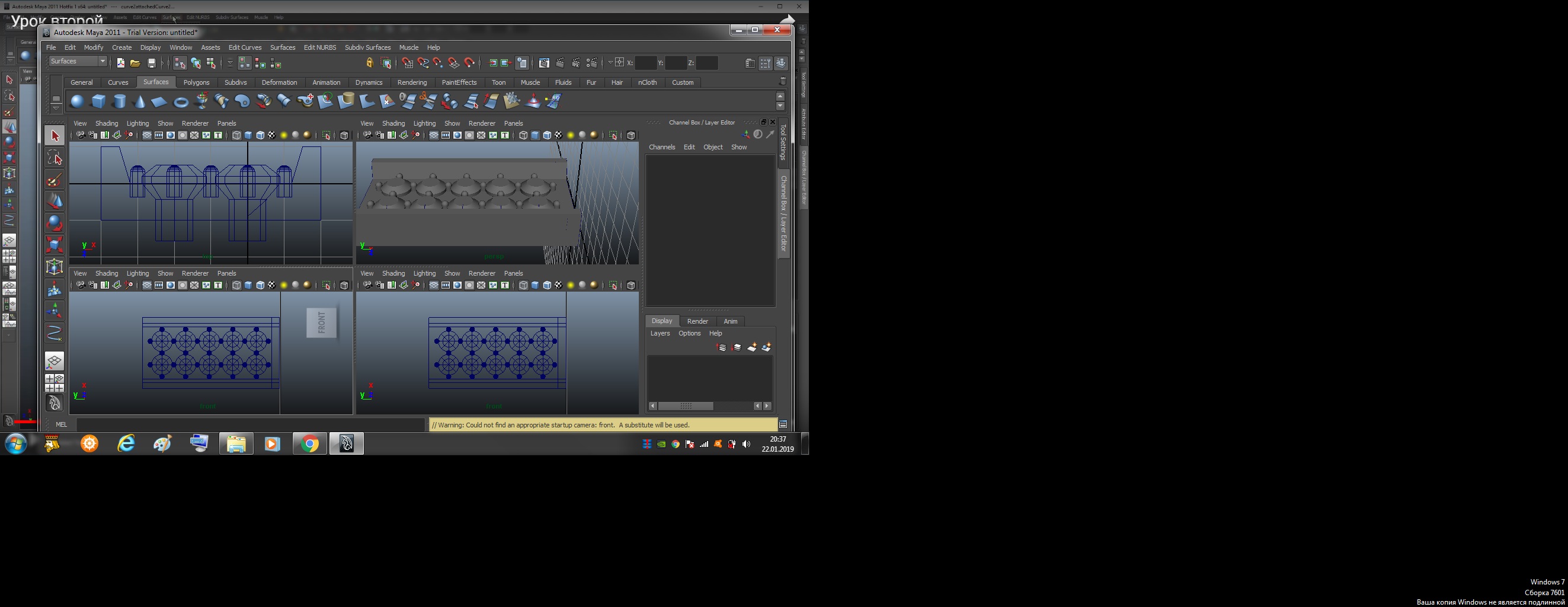The image size is (1568, 607).
Task: Open Panels menu in upper-right viewport
Action: [513, 123]
